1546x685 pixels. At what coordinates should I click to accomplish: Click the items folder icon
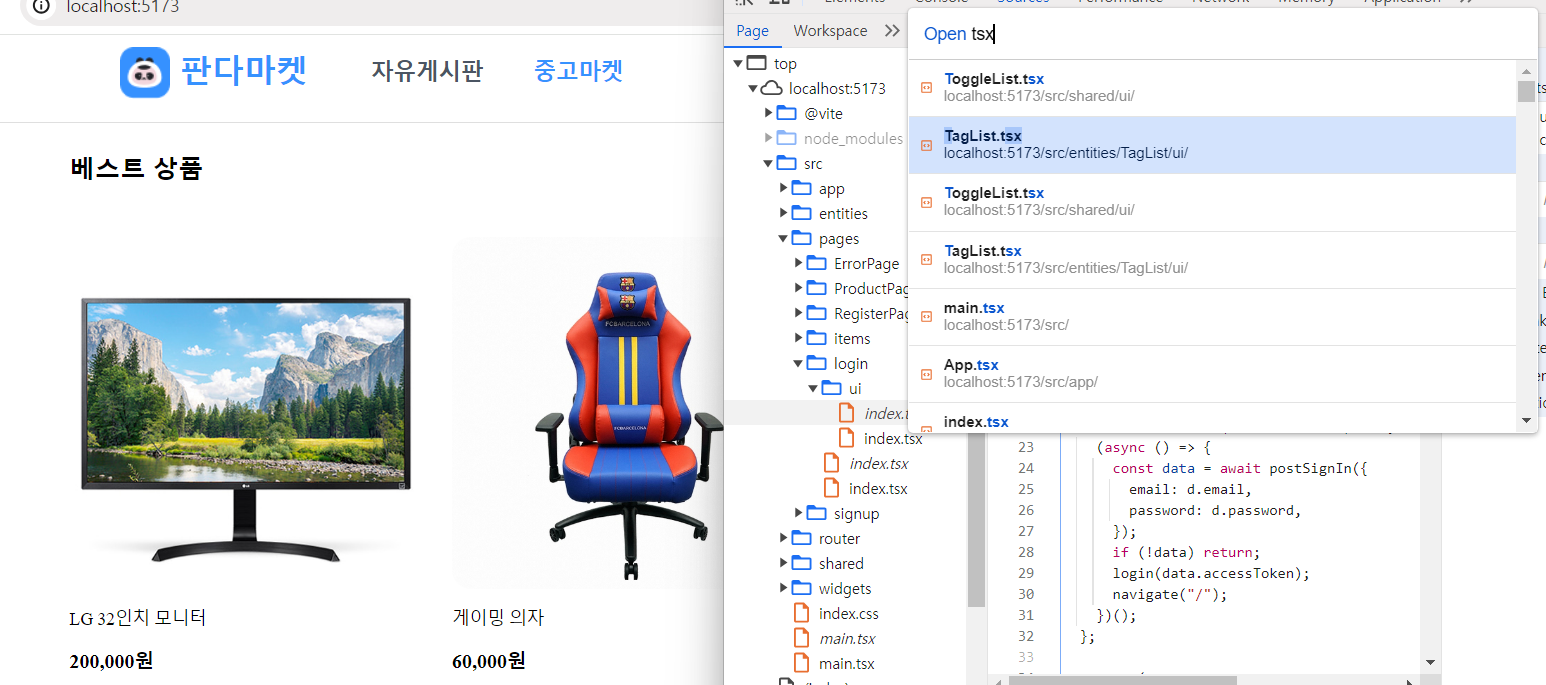tap(817, 338)
